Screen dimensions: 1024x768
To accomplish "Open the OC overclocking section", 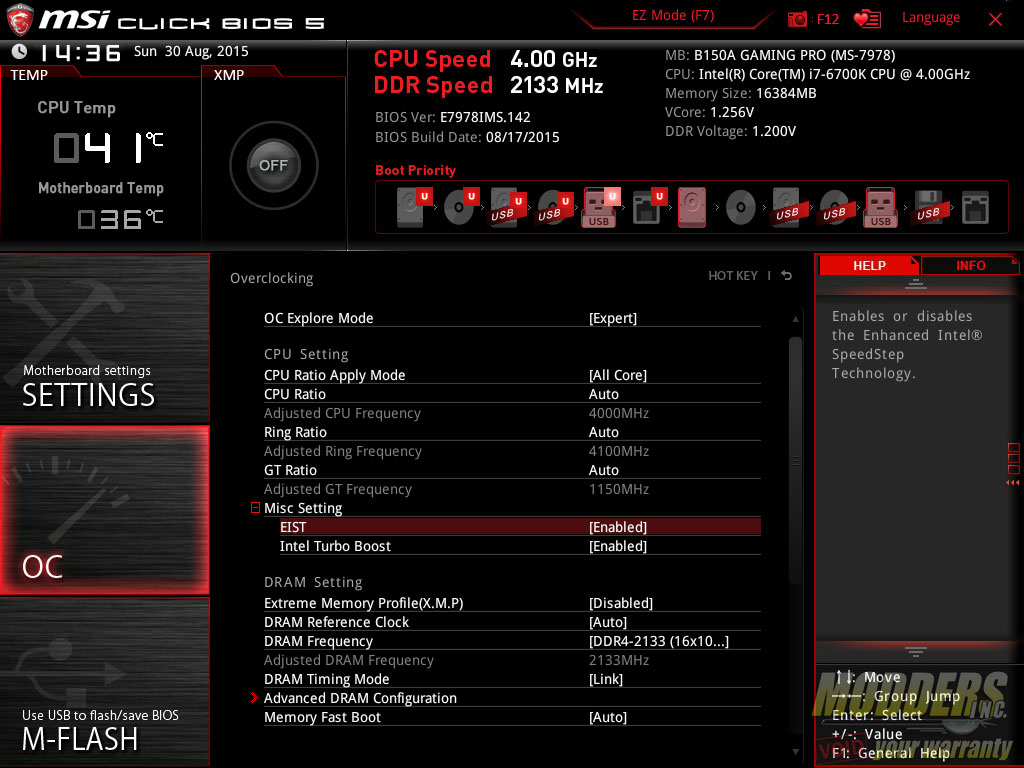I will 105,510.
